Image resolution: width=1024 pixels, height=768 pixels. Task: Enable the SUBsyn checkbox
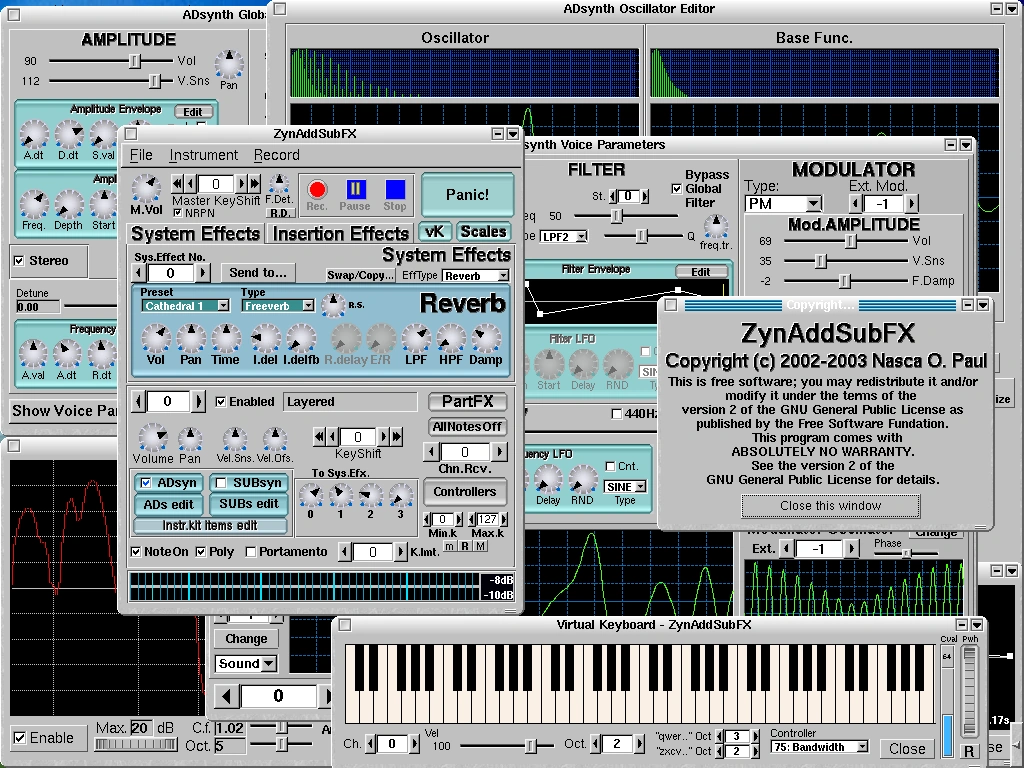(x=219, y=483)
